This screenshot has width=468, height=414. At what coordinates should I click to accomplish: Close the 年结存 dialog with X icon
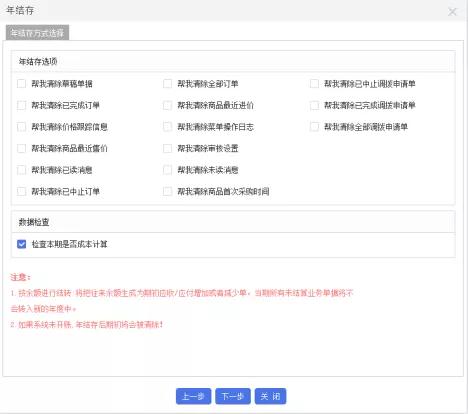(452, 12)
